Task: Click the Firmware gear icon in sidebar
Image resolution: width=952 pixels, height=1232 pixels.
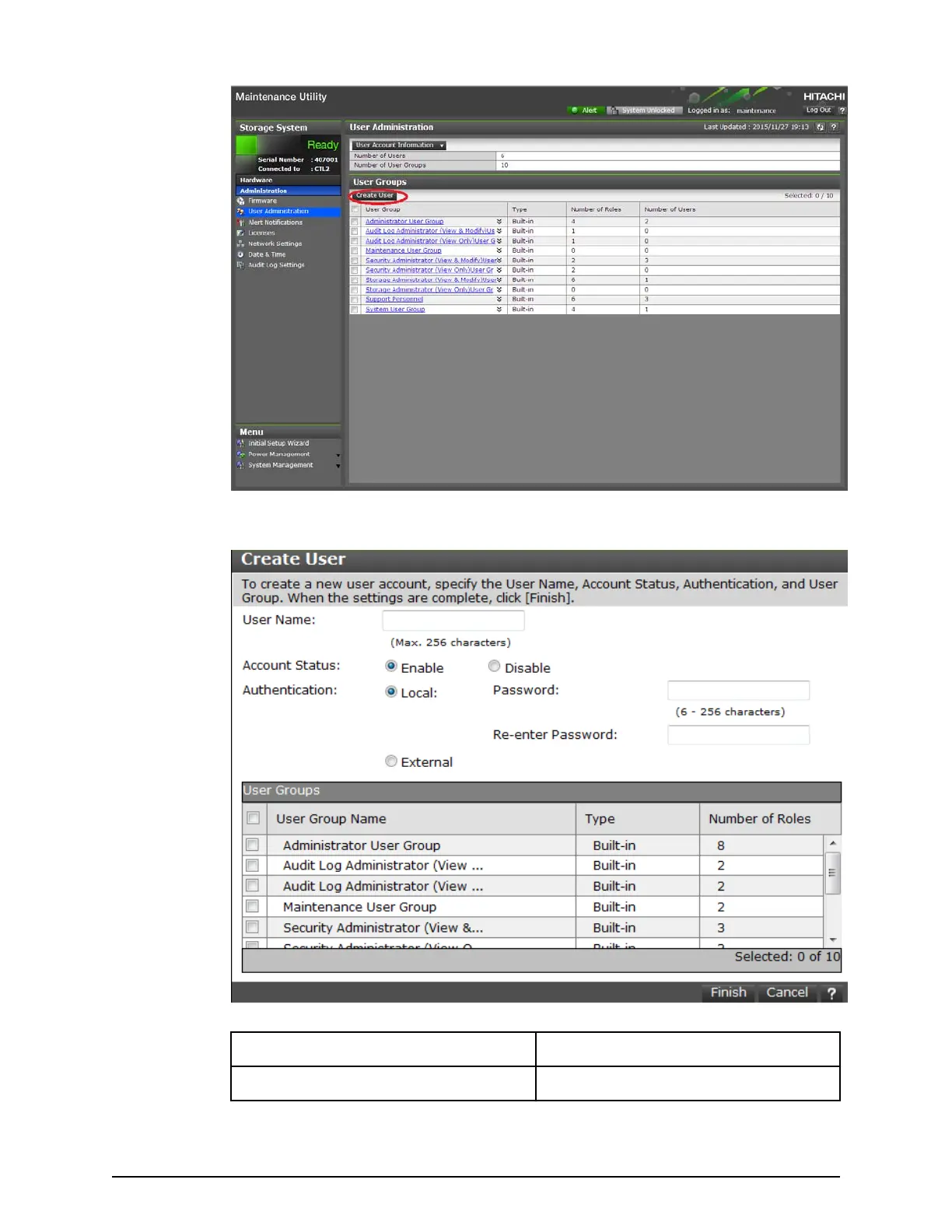Action: pos(240,201)
